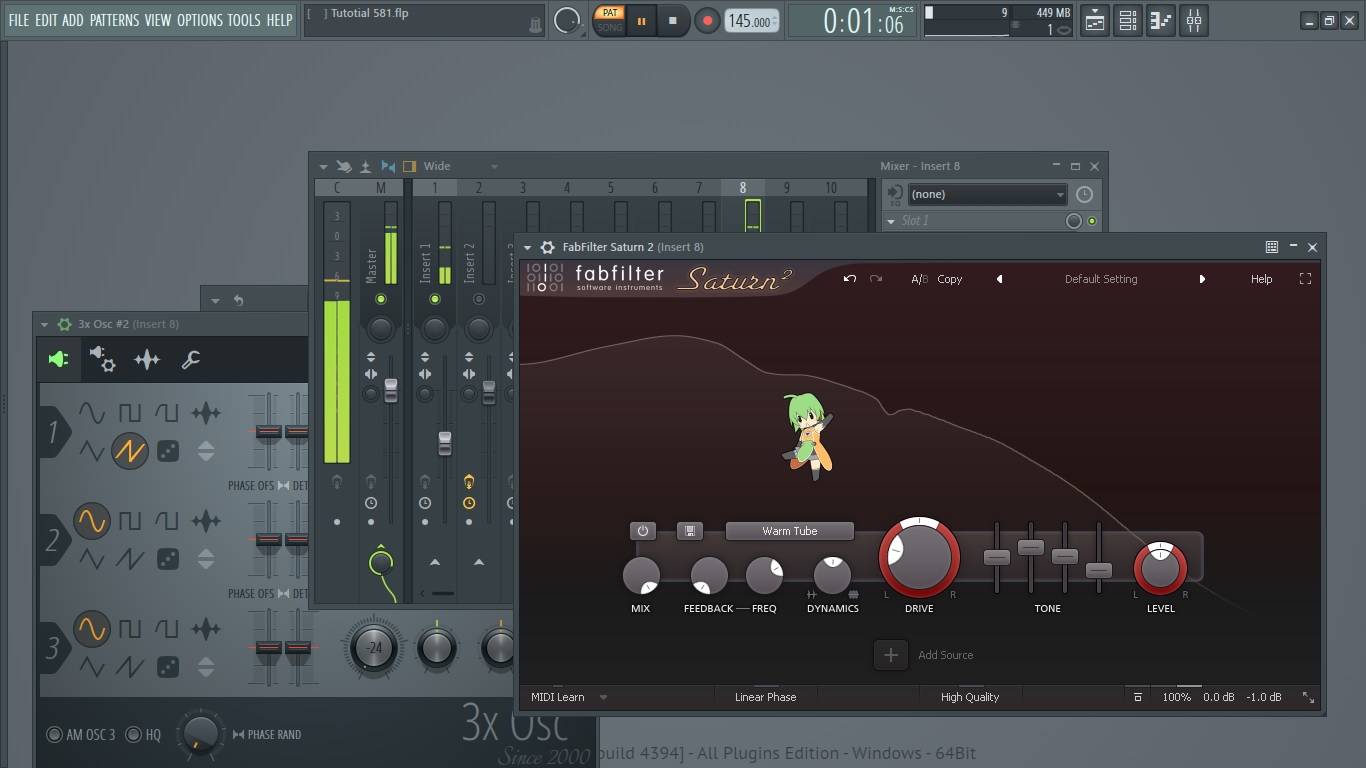Open Mixer input (none) dropdown

point(987,194)
